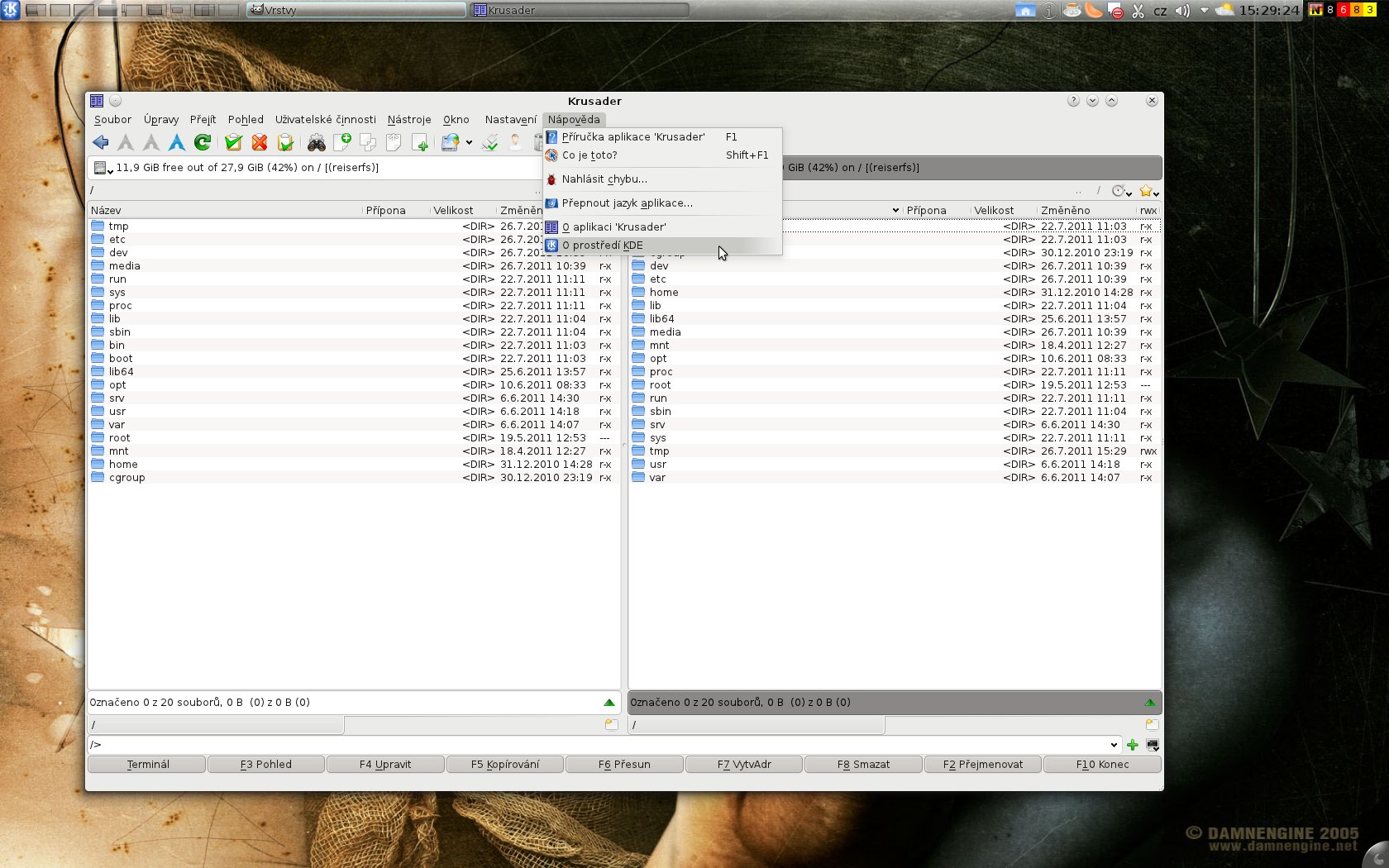Click the green triangle in left panel status bar

pyautogui.click(x=609, y=703)
